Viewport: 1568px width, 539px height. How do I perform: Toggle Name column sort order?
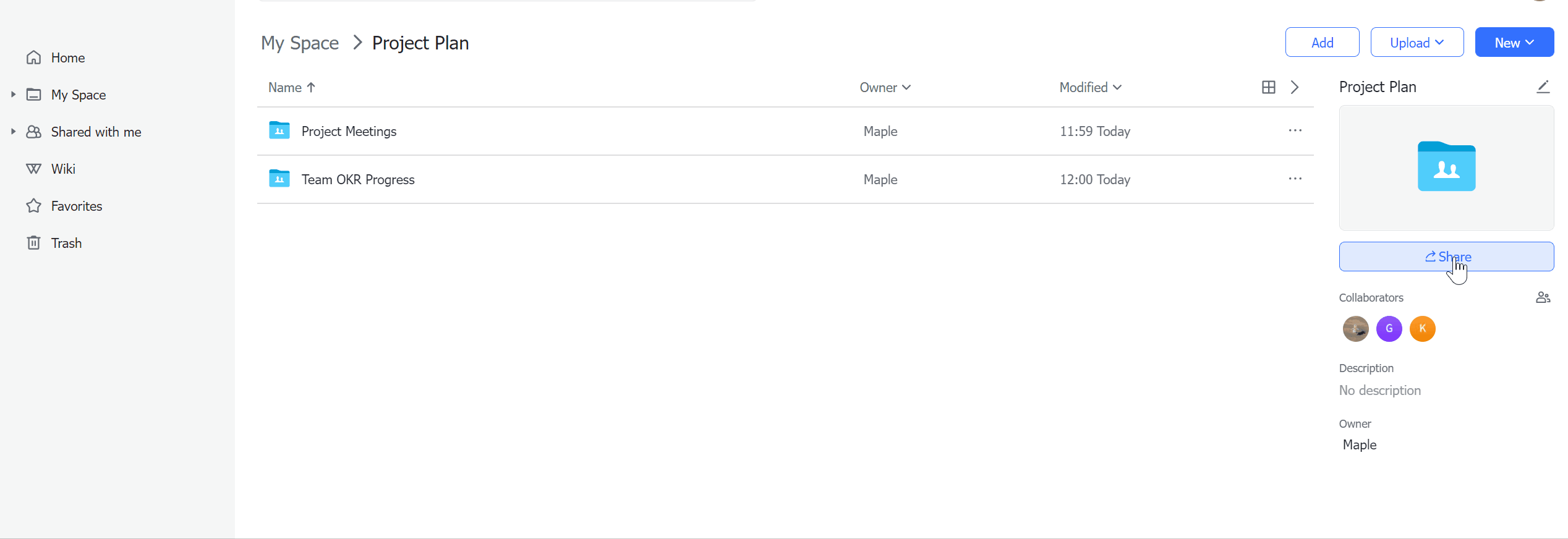tap(292, 87)
